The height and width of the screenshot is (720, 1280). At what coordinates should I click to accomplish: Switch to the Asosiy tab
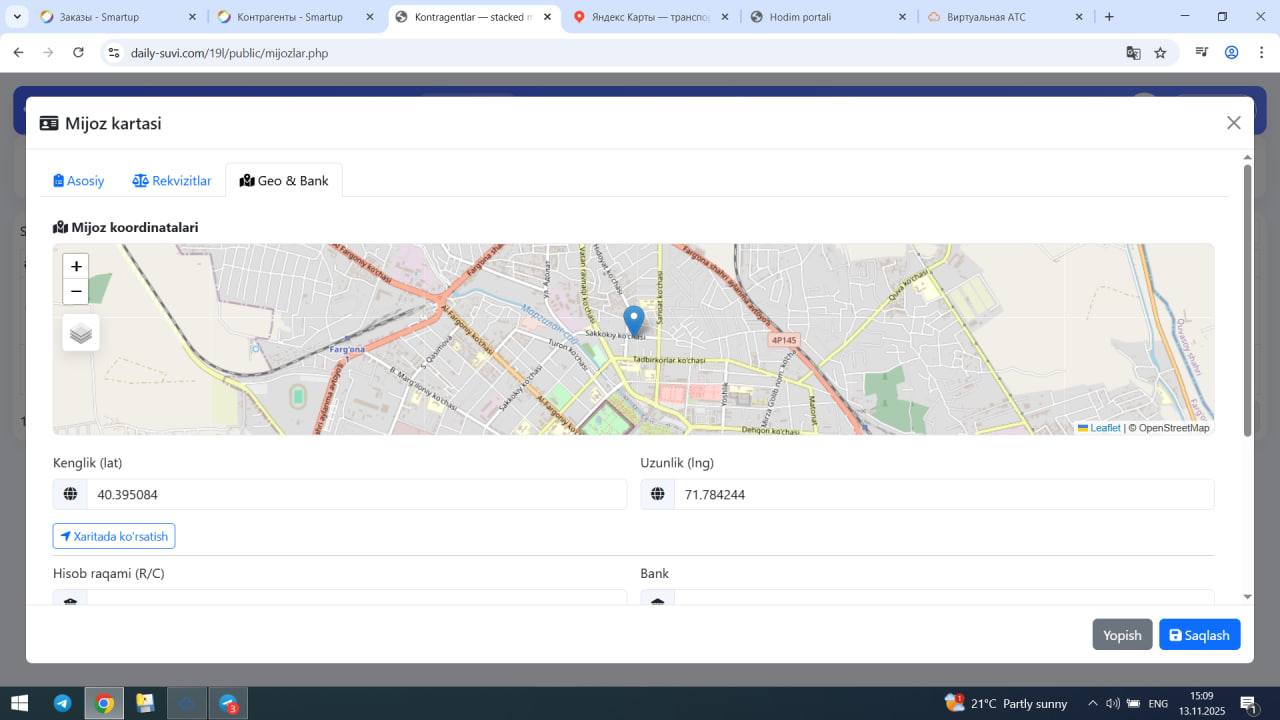(79, 181)
